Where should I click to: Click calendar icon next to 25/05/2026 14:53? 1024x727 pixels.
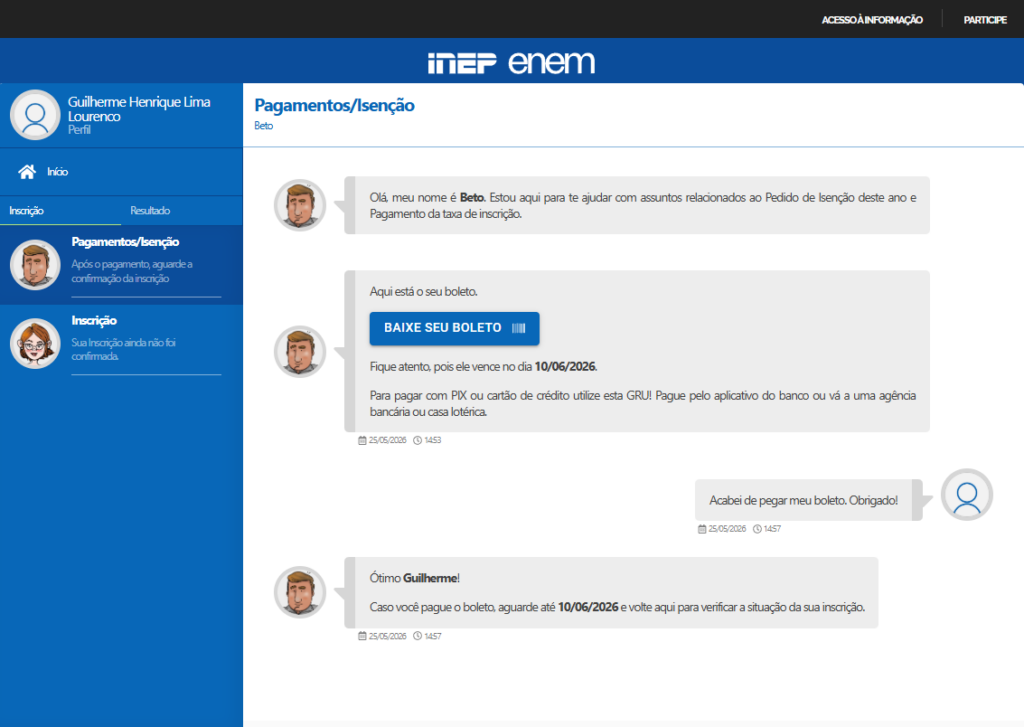[362, 440]
